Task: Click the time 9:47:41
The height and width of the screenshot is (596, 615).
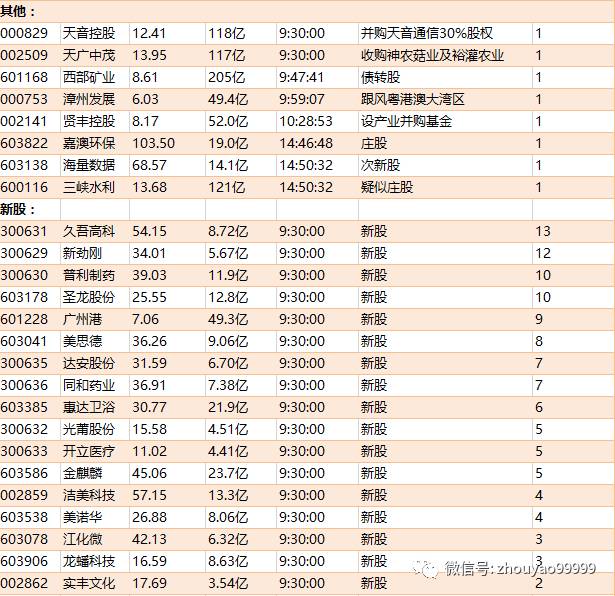Action: click(x=302, y=77)
